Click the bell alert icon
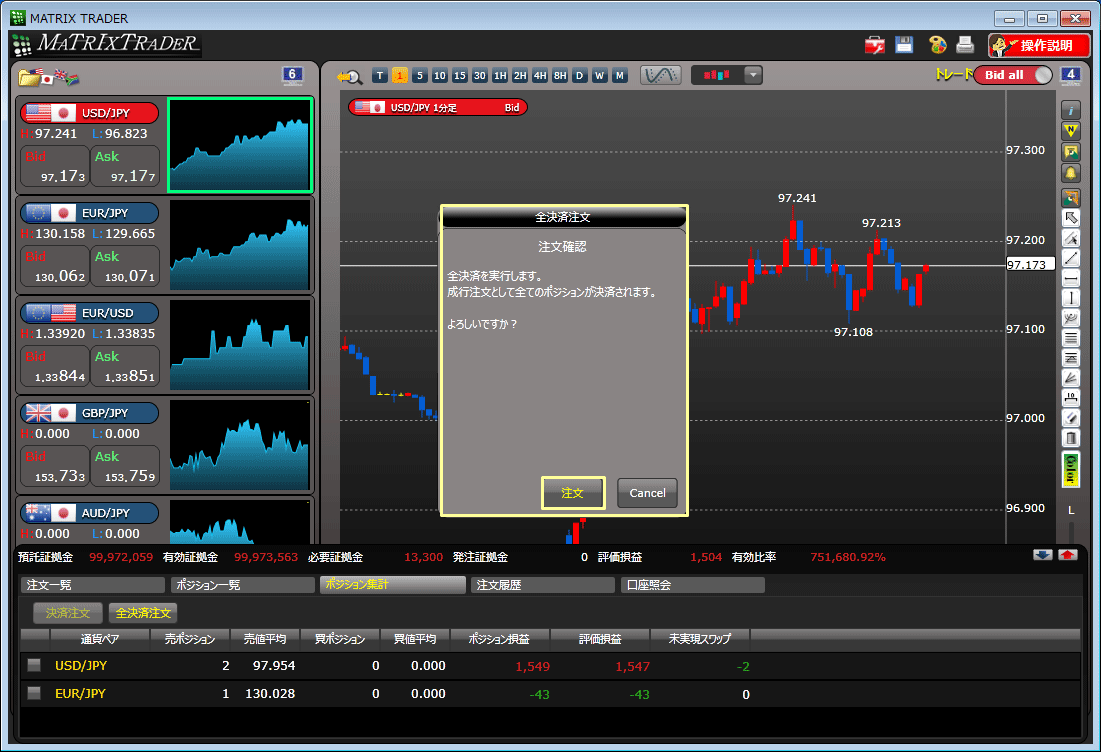The image size is (1101, 752). coord(1070,173)
